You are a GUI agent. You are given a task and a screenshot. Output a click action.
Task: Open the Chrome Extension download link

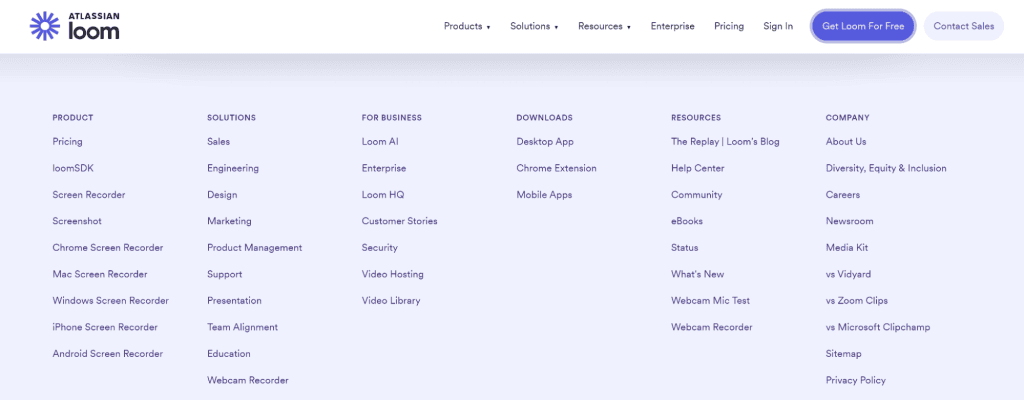556,168
